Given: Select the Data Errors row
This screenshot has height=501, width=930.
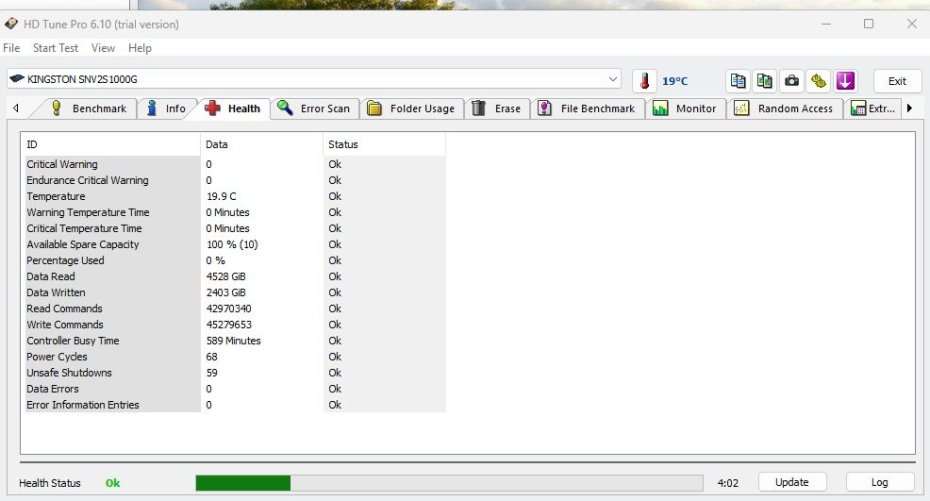Looking at the screenshot, I should pyautogui.click(x=234, y=388).
